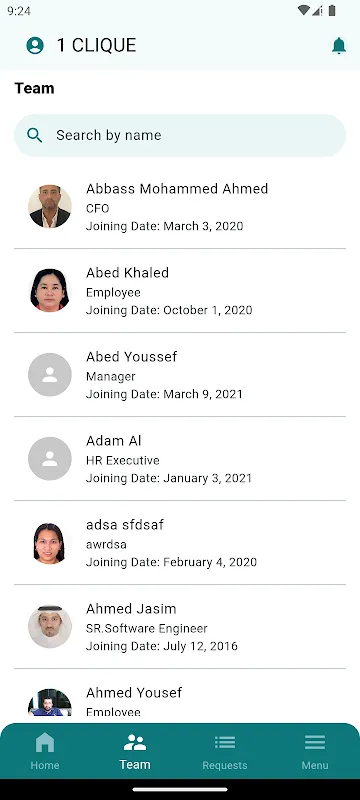Open Abed Youssef Manager entry
The width and height of the screenshot is (360, 800).
coord(180,374)
